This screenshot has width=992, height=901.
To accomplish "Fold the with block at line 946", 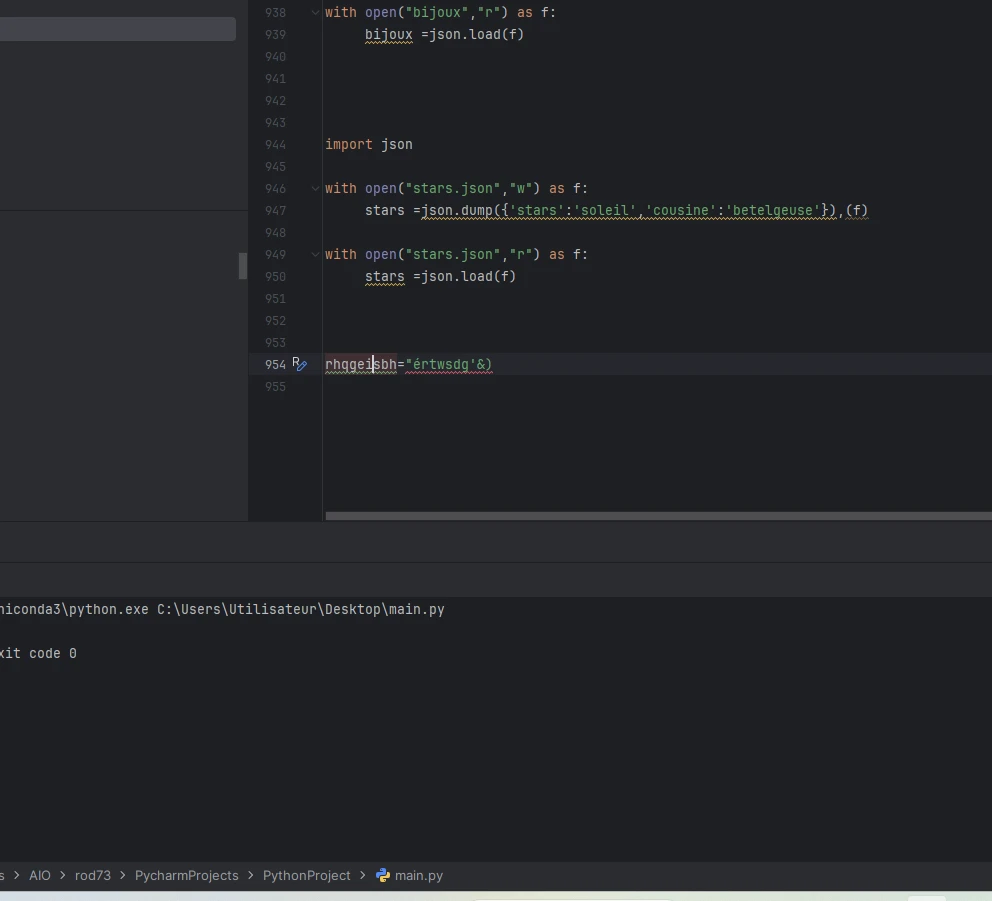I will point(316,189).
